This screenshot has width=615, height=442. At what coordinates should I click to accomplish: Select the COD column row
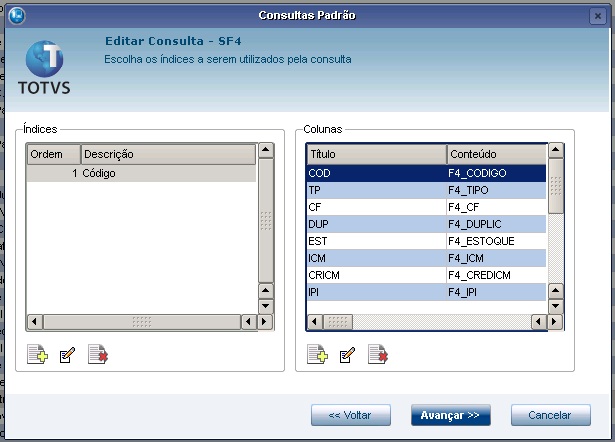tap(426, 173)
